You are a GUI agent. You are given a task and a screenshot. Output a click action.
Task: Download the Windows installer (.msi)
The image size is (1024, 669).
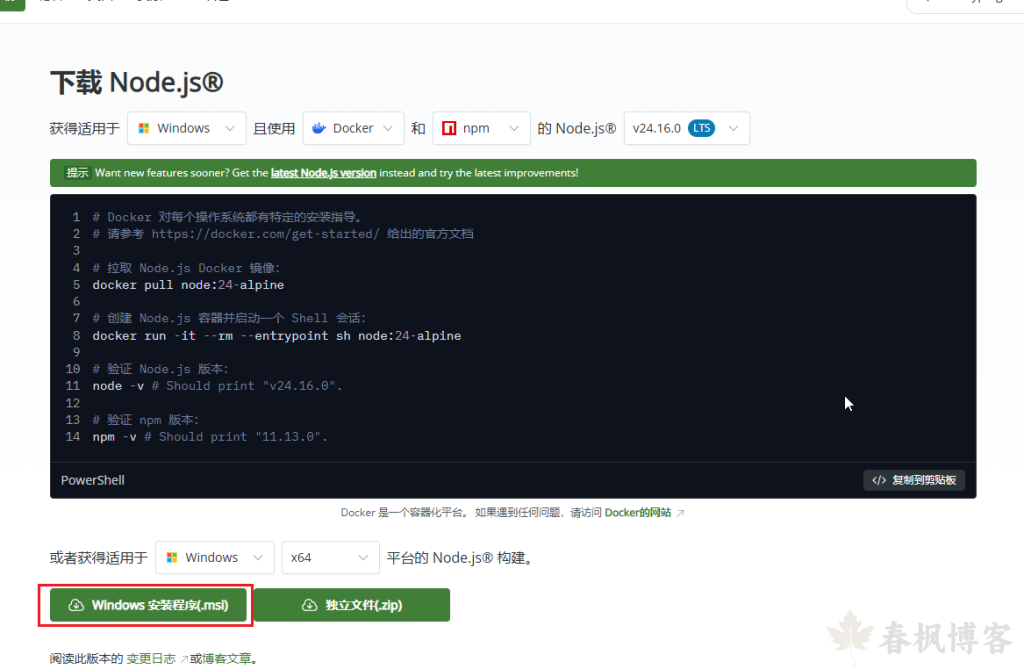148,605
